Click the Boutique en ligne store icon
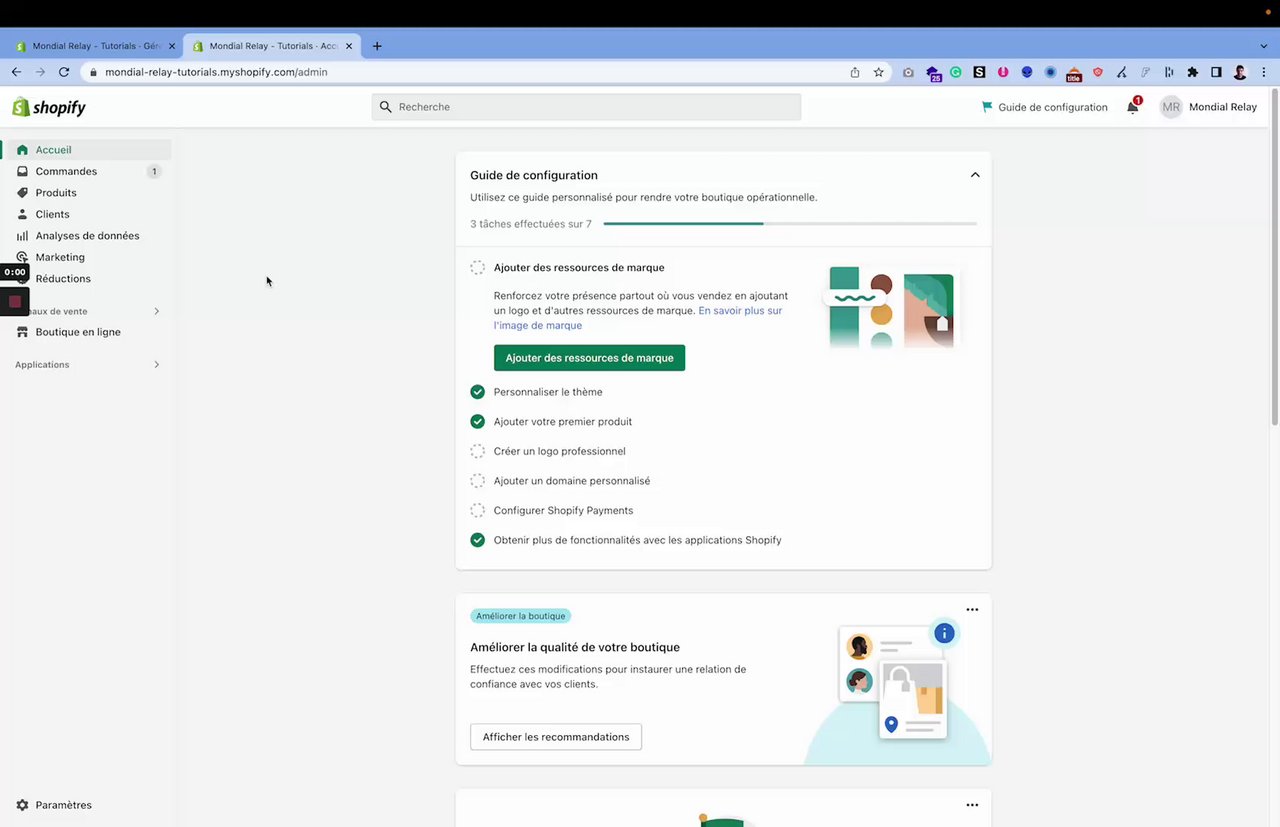 click(22, 332)
